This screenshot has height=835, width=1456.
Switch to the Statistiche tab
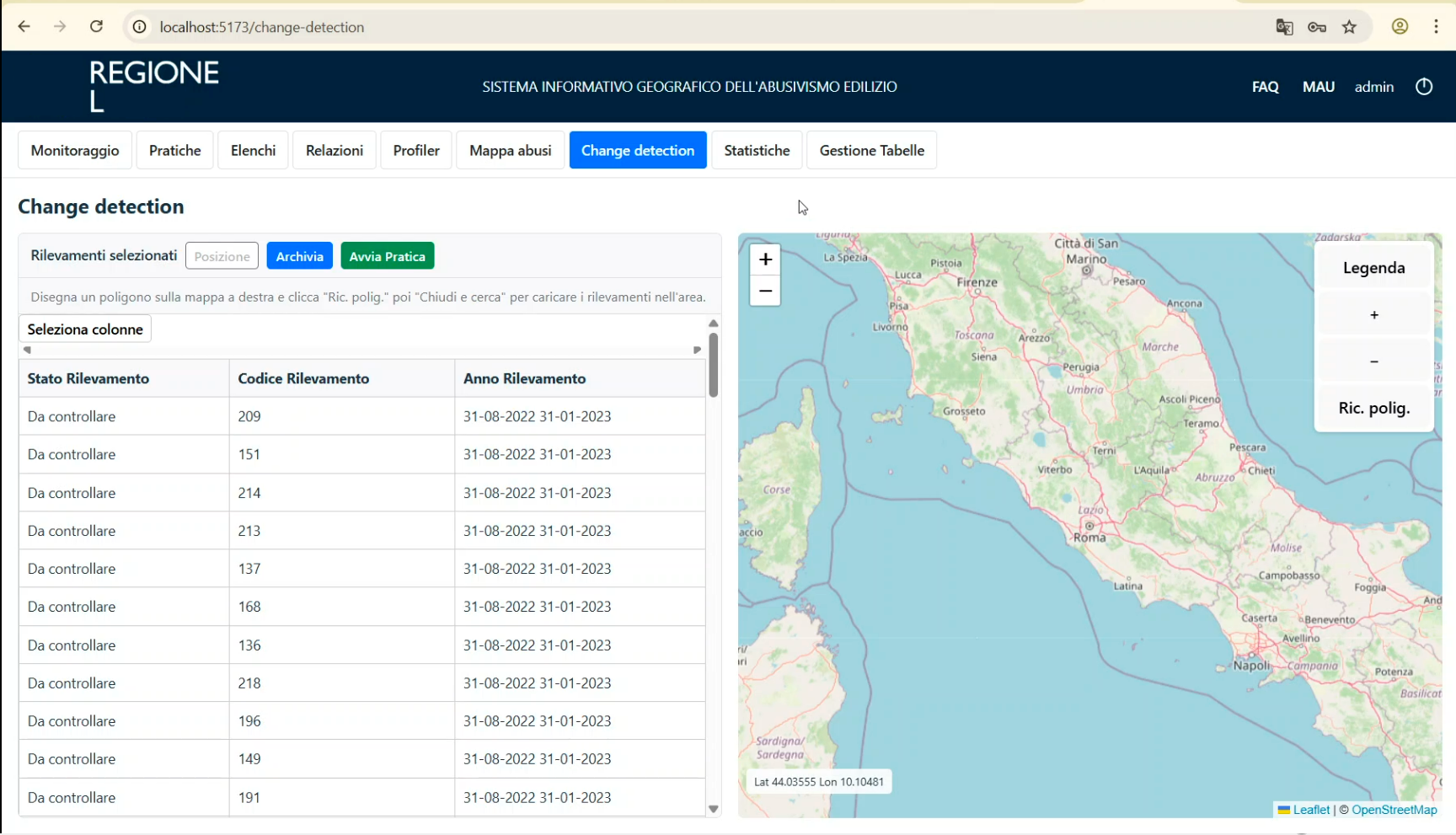(757, 151)
